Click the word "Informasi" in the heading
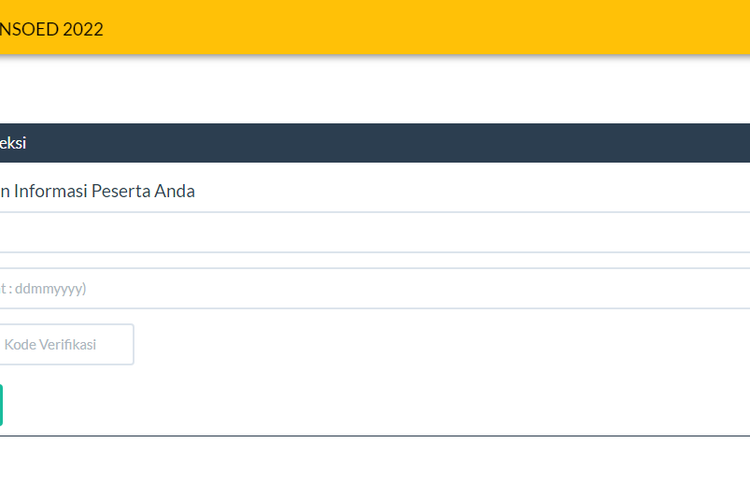The width and height of the screenshot is (750, 500). [x=51, y=191]
